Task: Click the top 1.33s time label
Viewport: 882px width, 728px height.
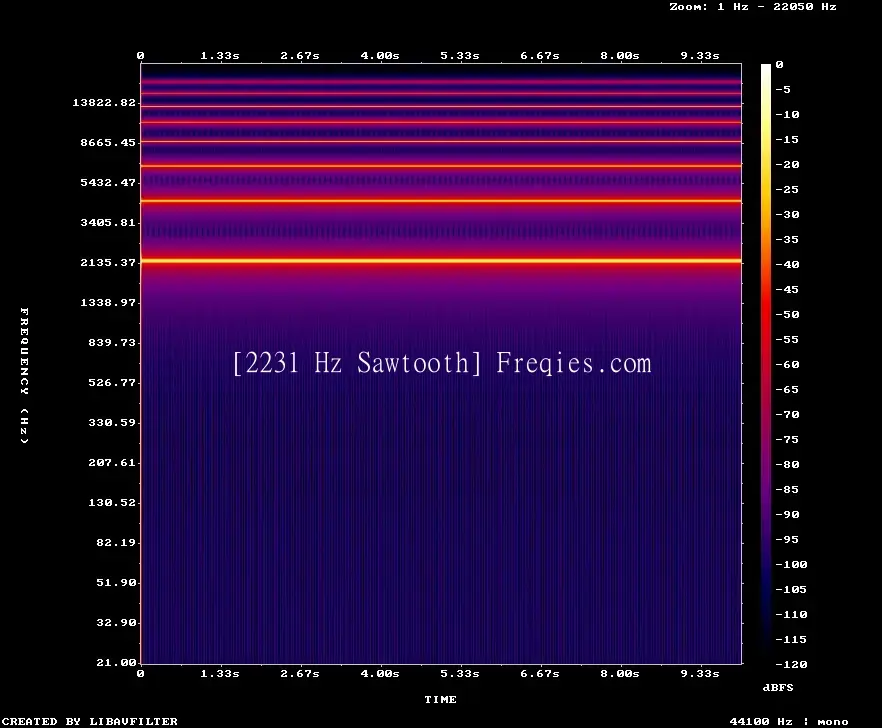Action: click(x=220, y=56)
